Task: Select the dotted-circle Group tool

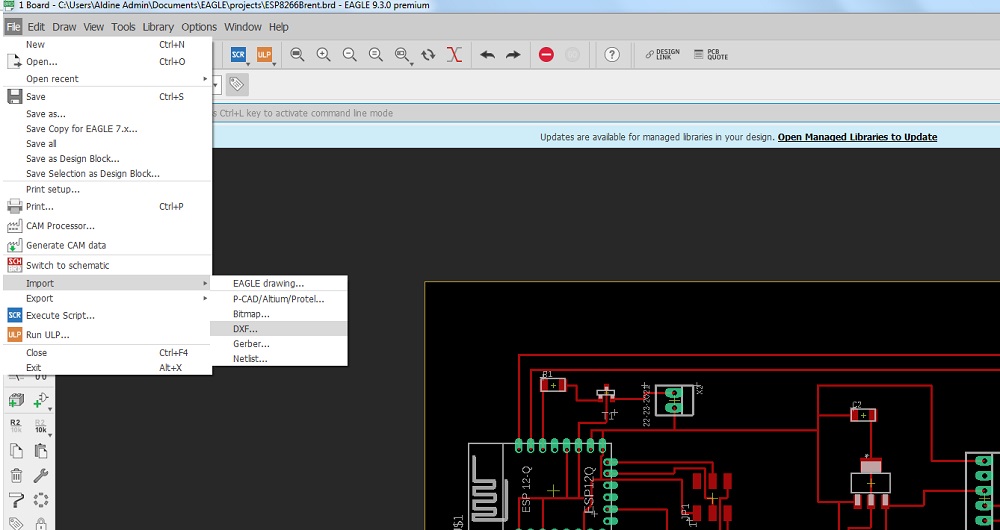Action: [41, 500]
